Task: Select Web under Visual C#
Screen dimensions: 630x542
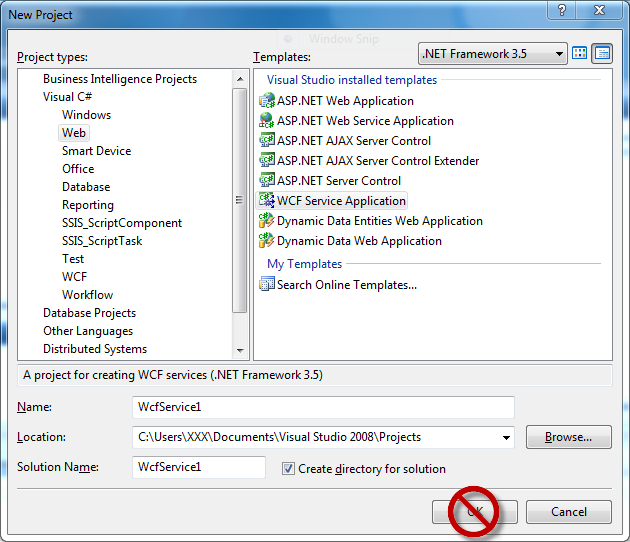Action: pyautogui.click(x=74, y=133)
